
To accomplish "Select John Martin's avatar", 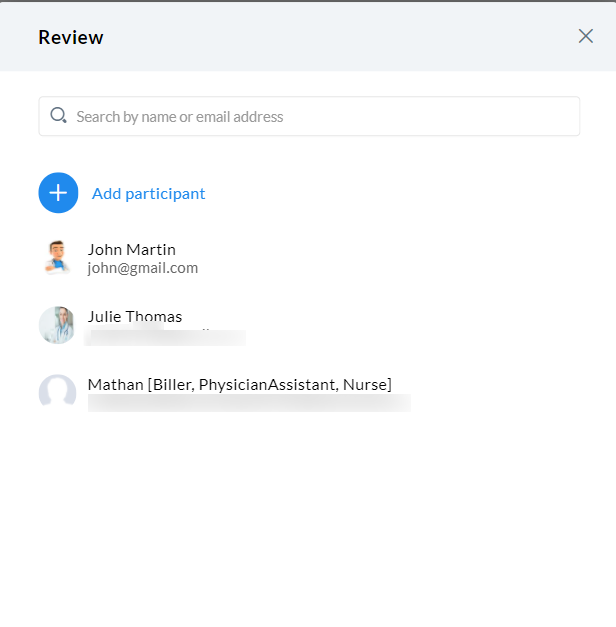I will tap(58, 257).
